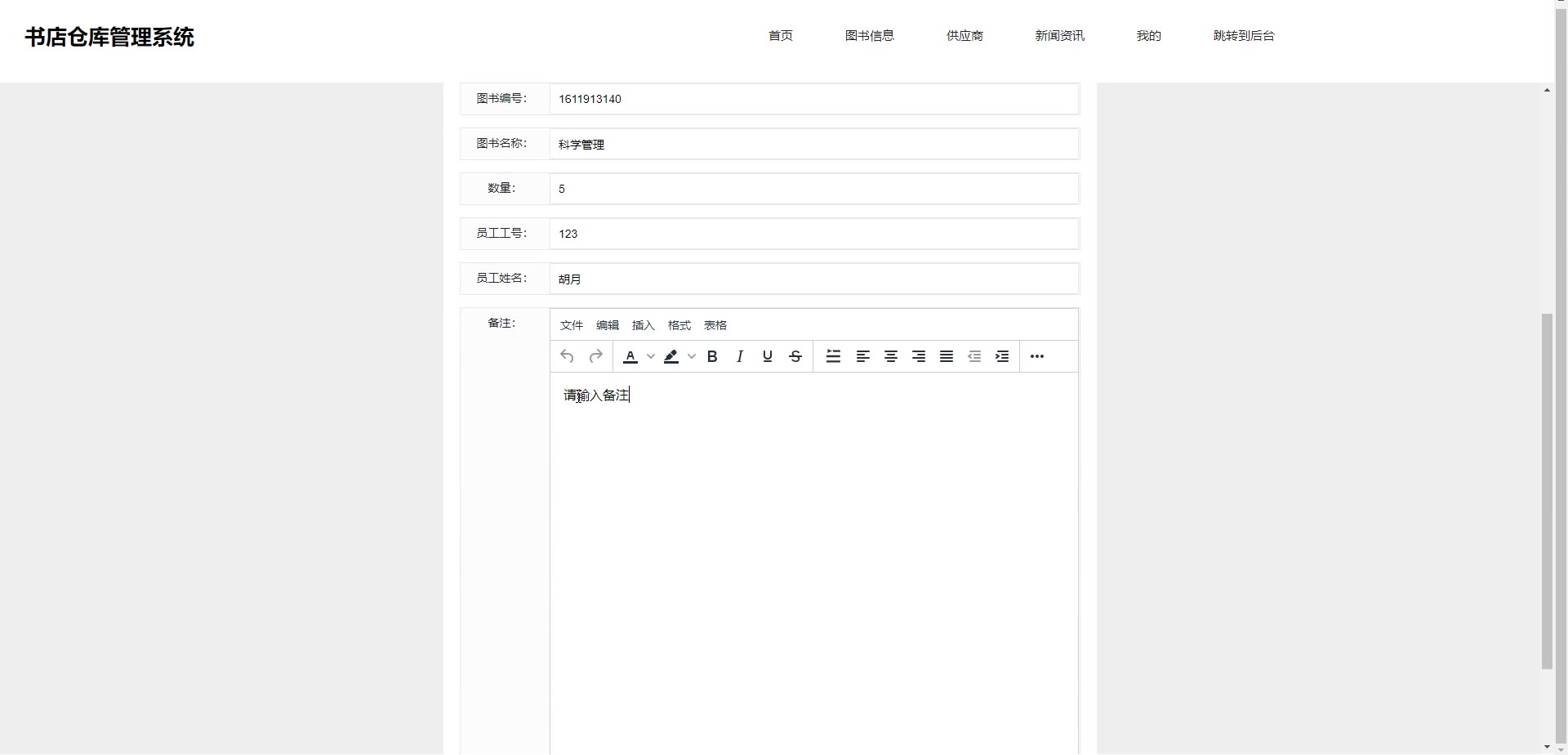This screenshot has height=755, width=1568.
Task: Click the bold formatting icon
Action: (x=712, y=356)
